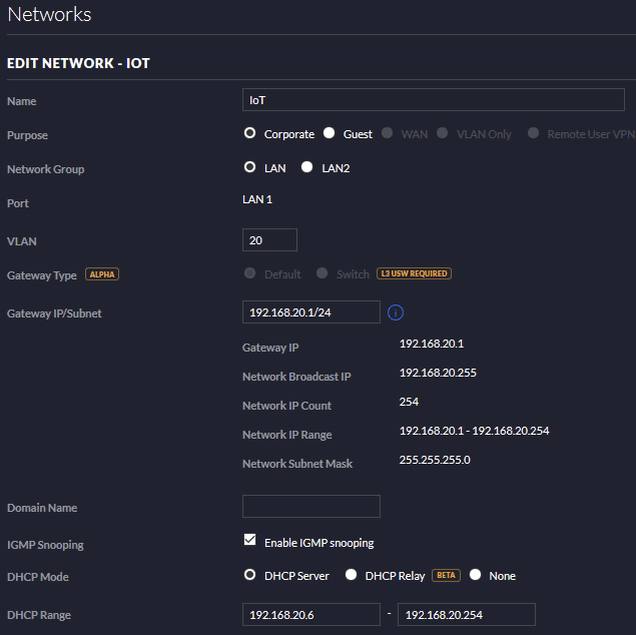The height and width of the screenshot is (635, 636).
Task: Click the Gateway IP/Subnet info icon
Action: click(x=395, y=313)
